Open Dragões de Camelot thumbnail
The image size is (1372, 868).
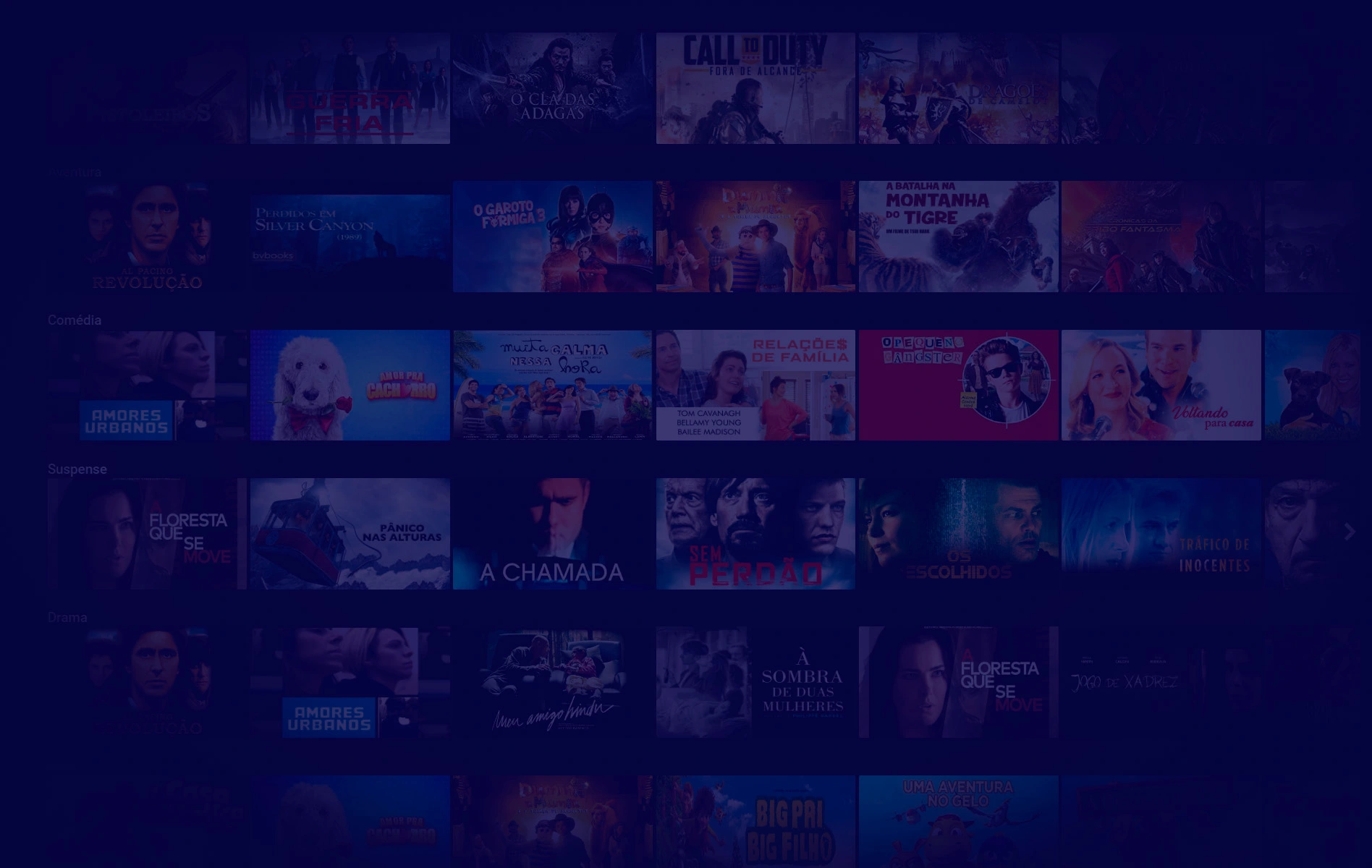[959, 88]
